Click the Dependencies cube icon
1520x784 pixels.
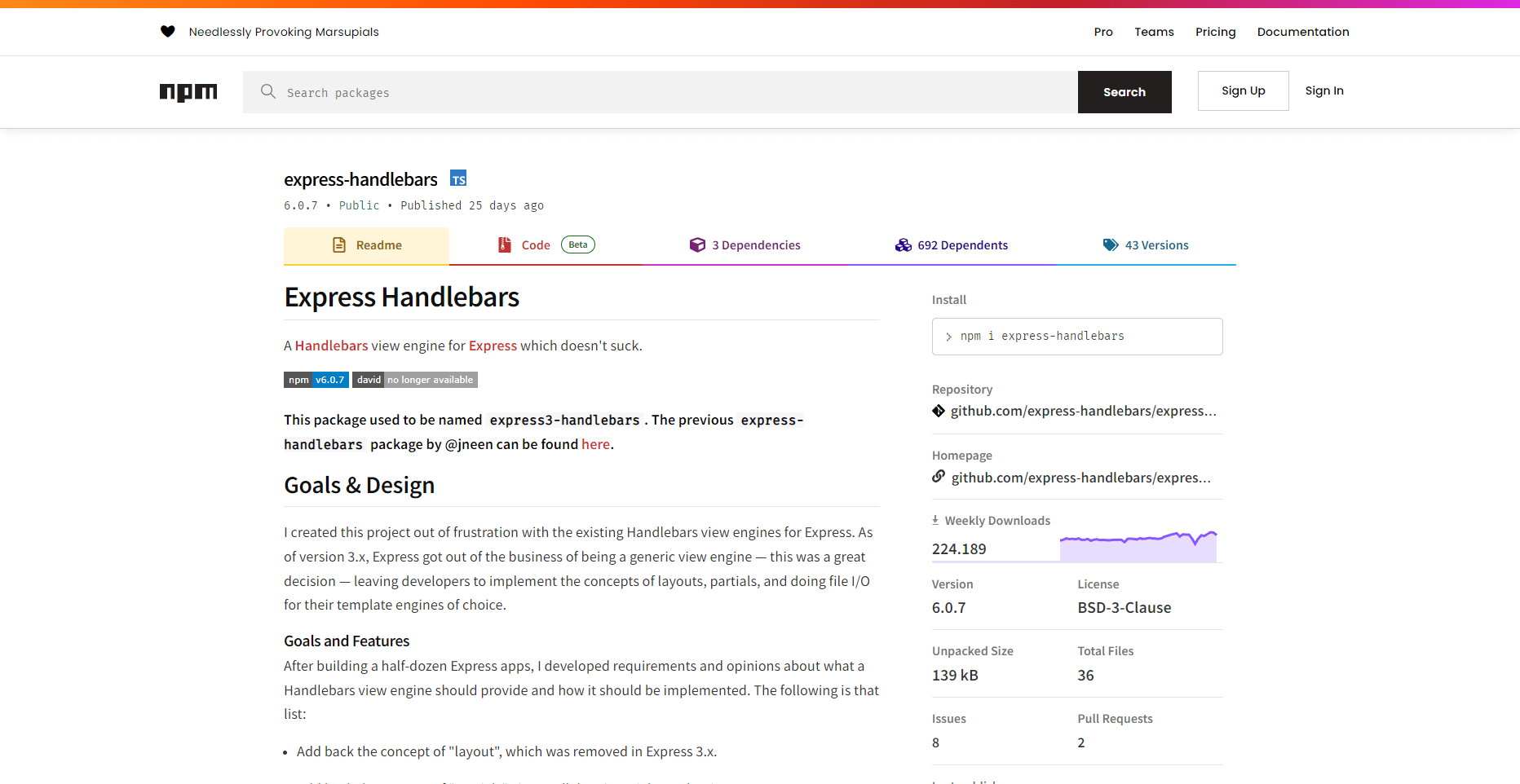[x=697, y=245]
